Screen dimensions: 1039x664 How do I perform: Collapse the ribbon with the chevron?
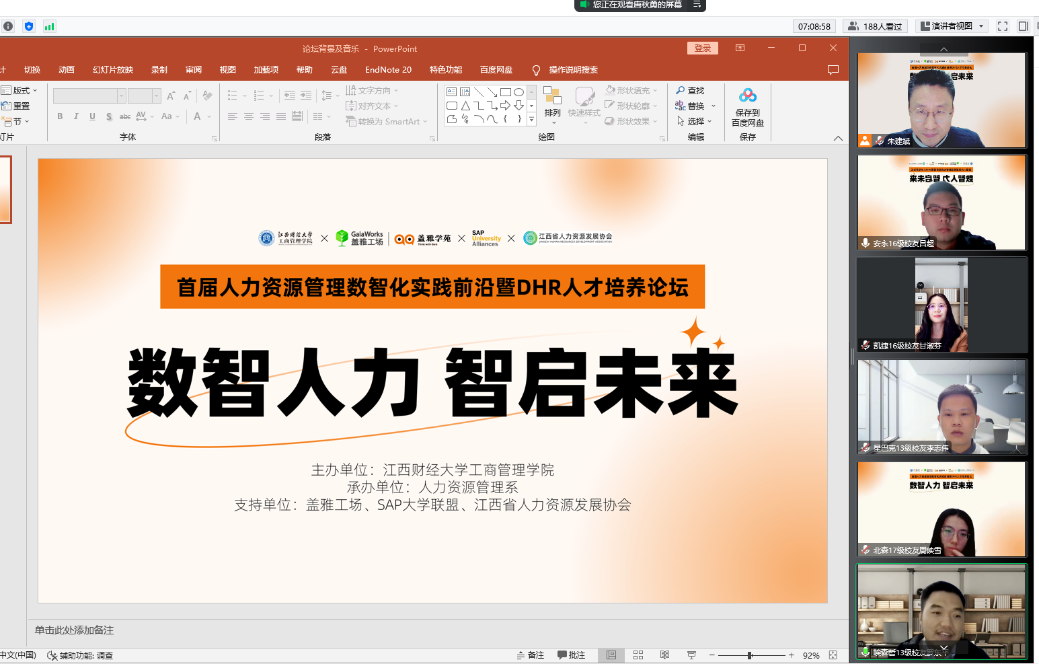coord(838,138)
